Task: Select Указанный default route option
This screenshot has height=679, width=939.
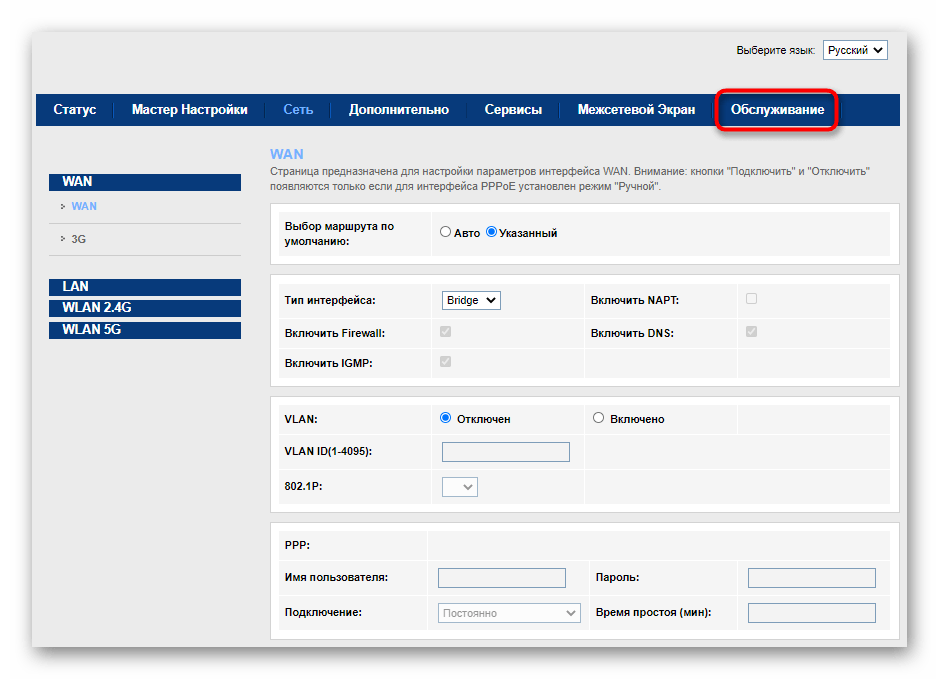Action: pos(491,232)
